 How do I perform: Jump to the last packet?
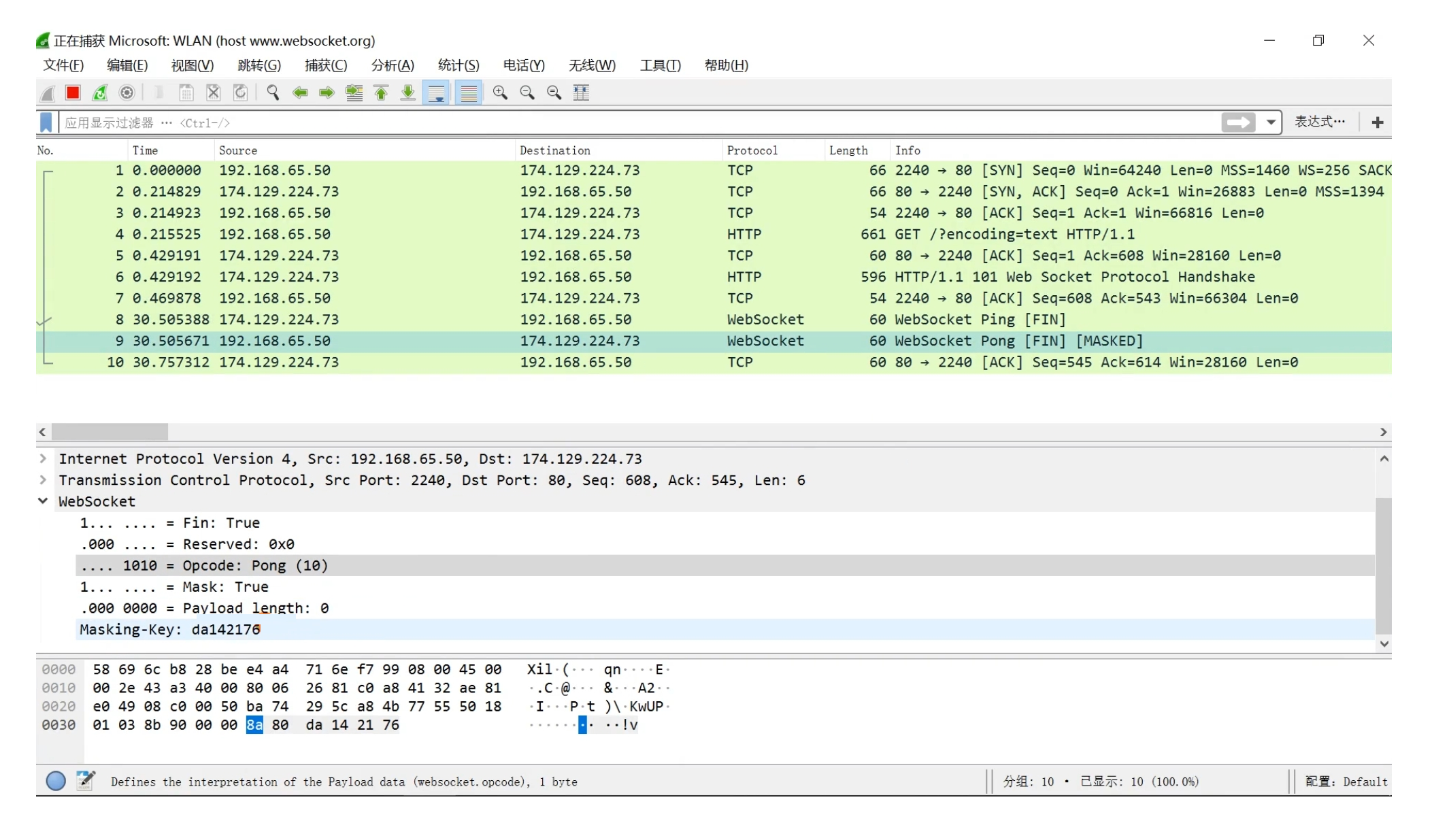(x=407, y=93)
